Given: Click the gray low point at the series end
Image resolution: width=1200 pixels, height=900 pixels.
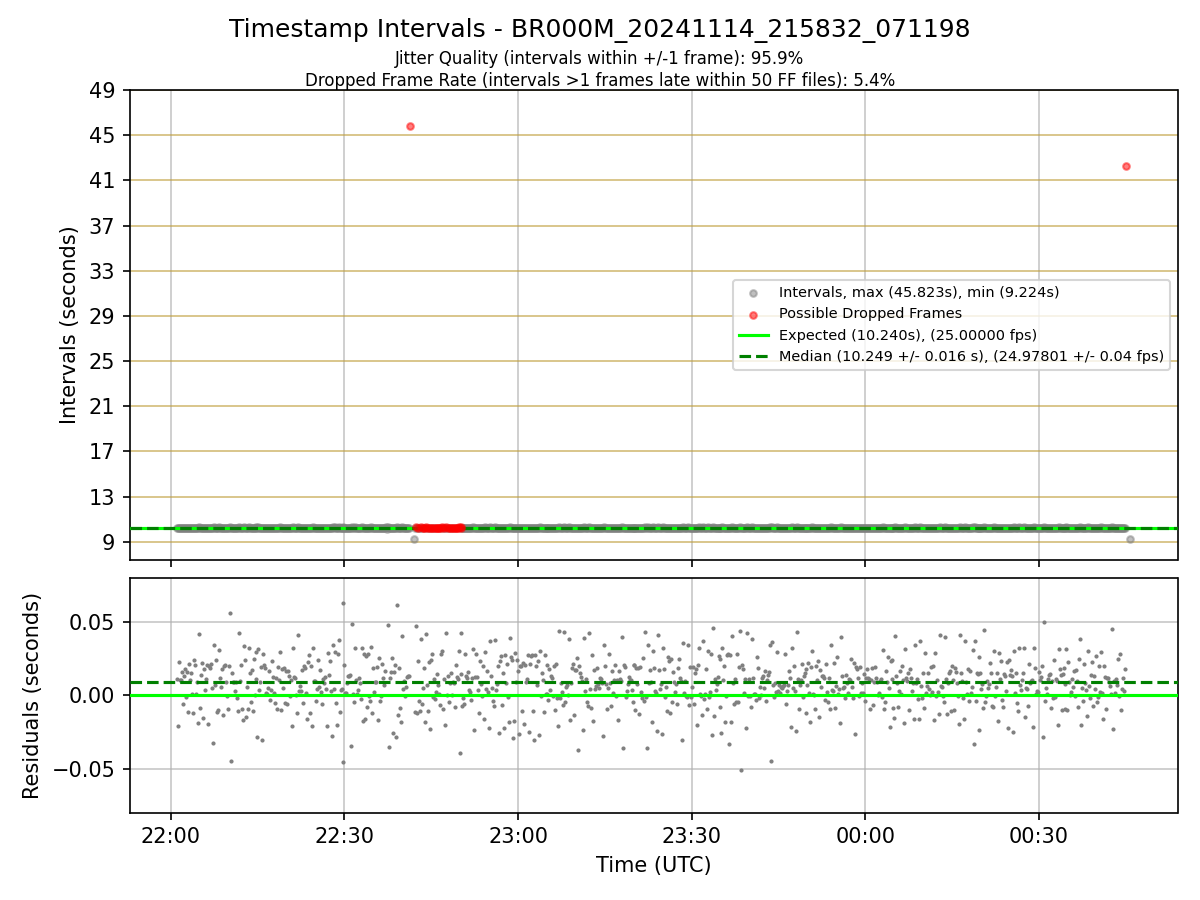Looking at the screenshot, I should pyautogui.click(x=1130, y=539).
